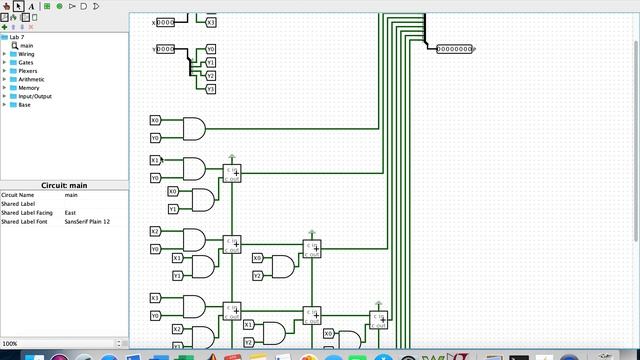This screenshot has height=360, width=640.
Task: Choose the AND gate tool
Action: (84, 6)
